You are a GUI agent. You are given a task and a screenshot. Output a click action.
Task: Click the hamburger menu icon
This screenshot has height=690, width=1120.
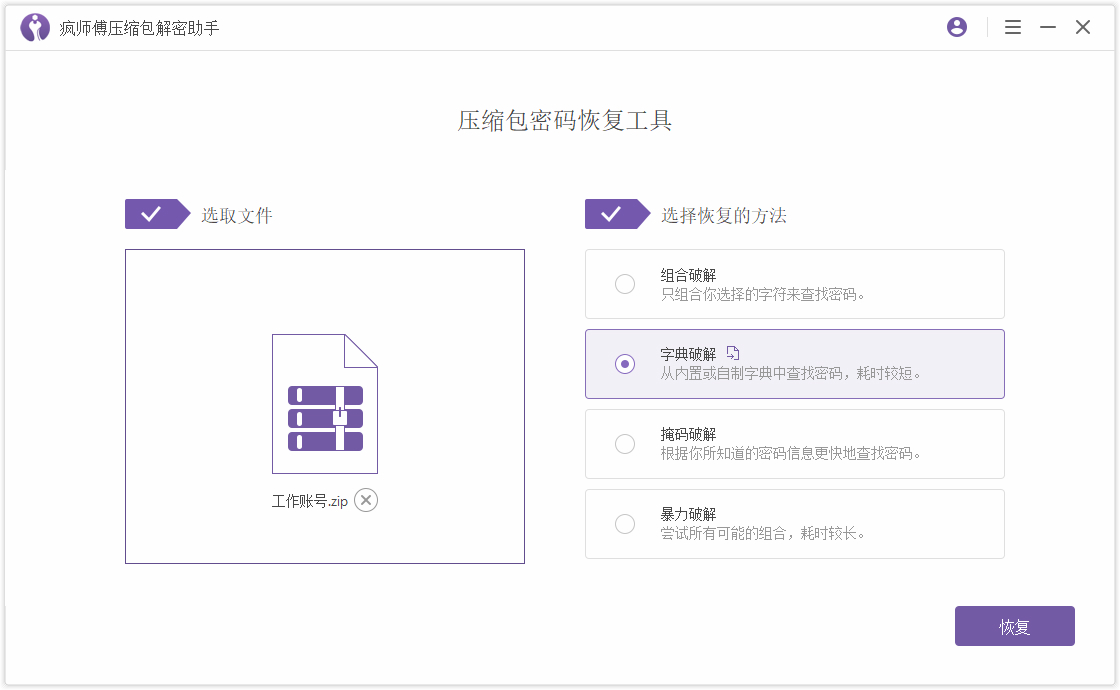tap(1013, 27)
